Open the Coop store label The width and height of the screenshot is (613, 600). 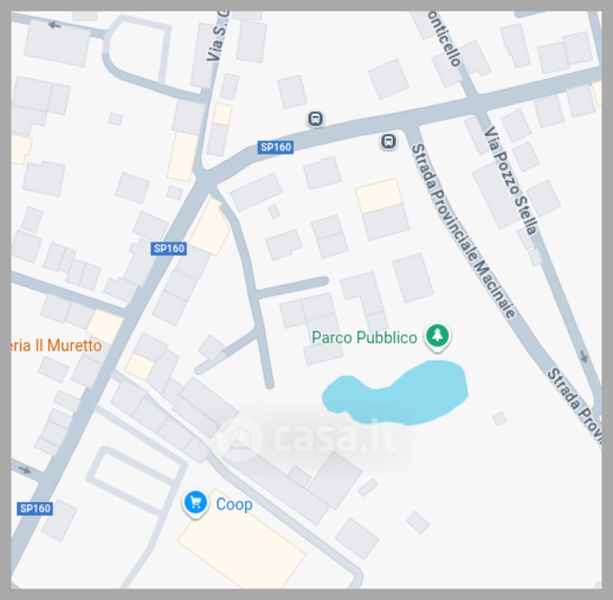pyautogui.click(x=234, y=504)
